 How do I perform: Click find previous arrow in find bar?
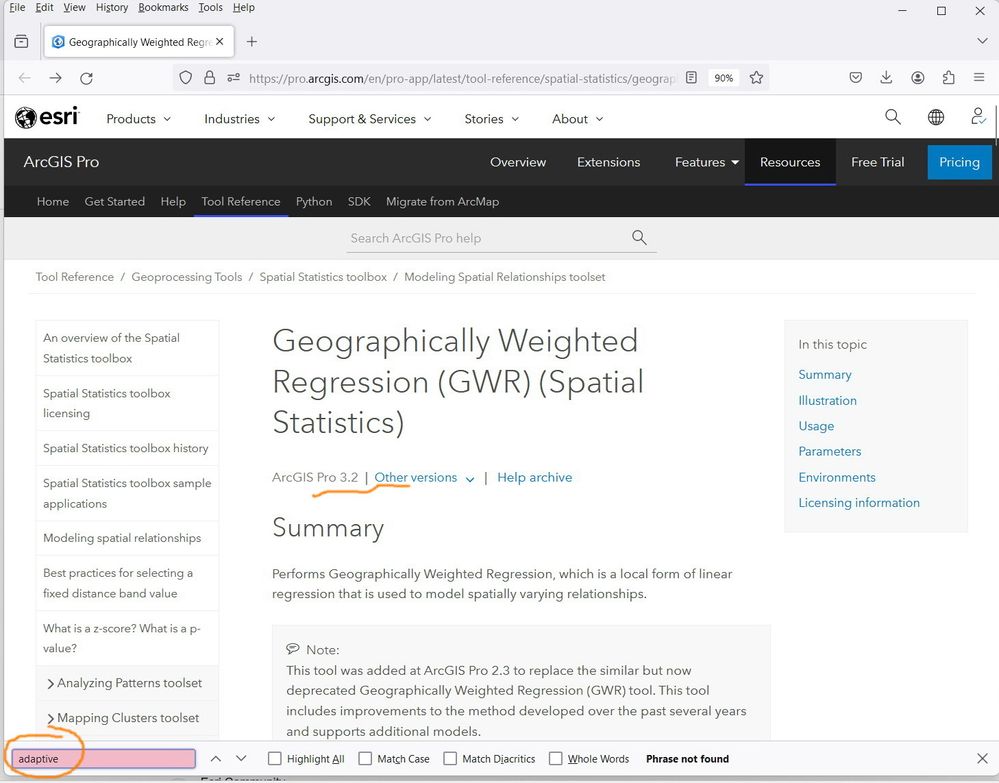coord(215,759)
